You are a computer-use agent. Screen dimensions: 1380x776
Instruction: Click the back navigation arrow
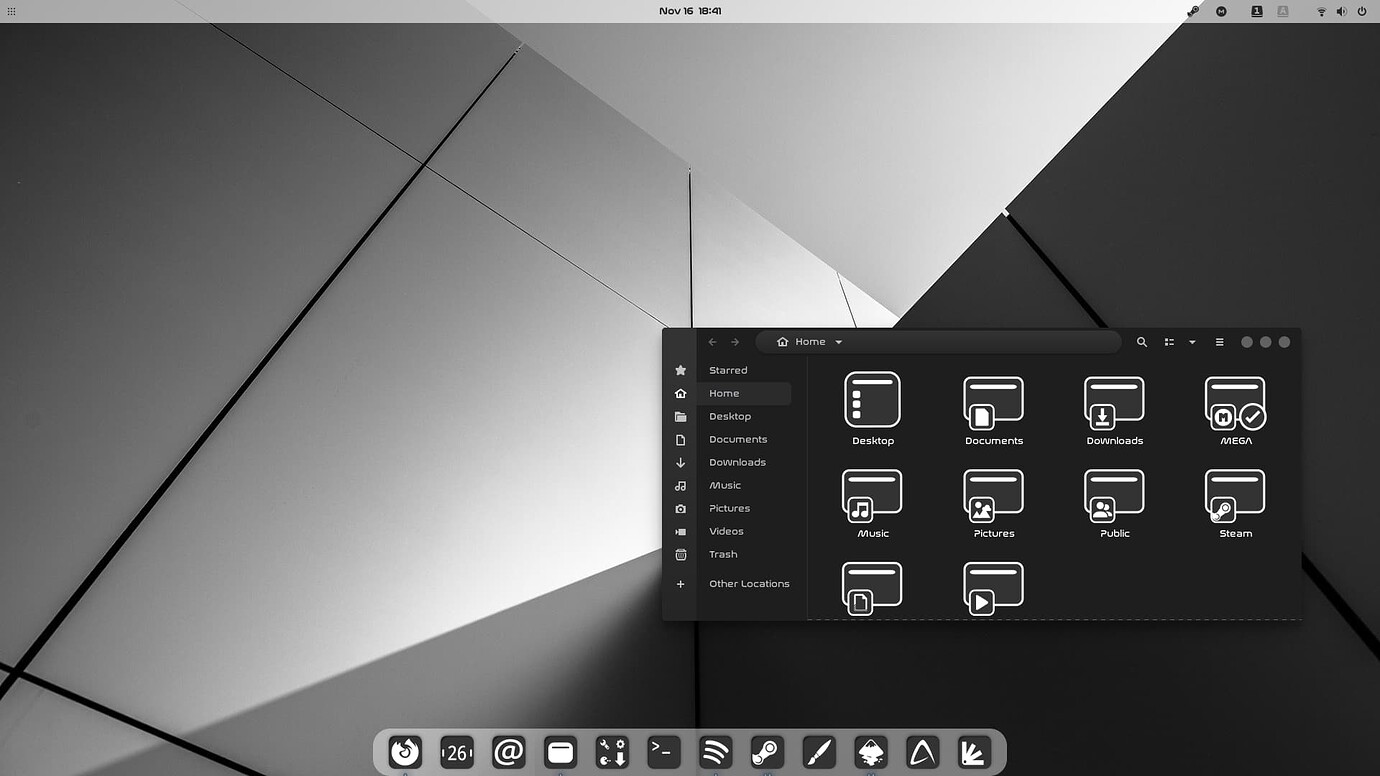[711, 341]
